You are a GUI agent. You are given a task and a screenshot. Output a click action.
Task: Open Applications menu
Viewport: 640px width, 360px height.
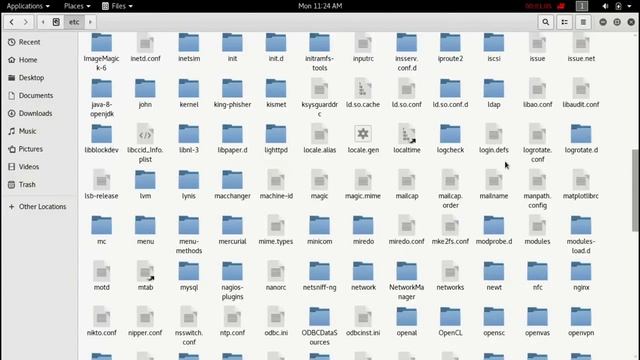[28, 6]
